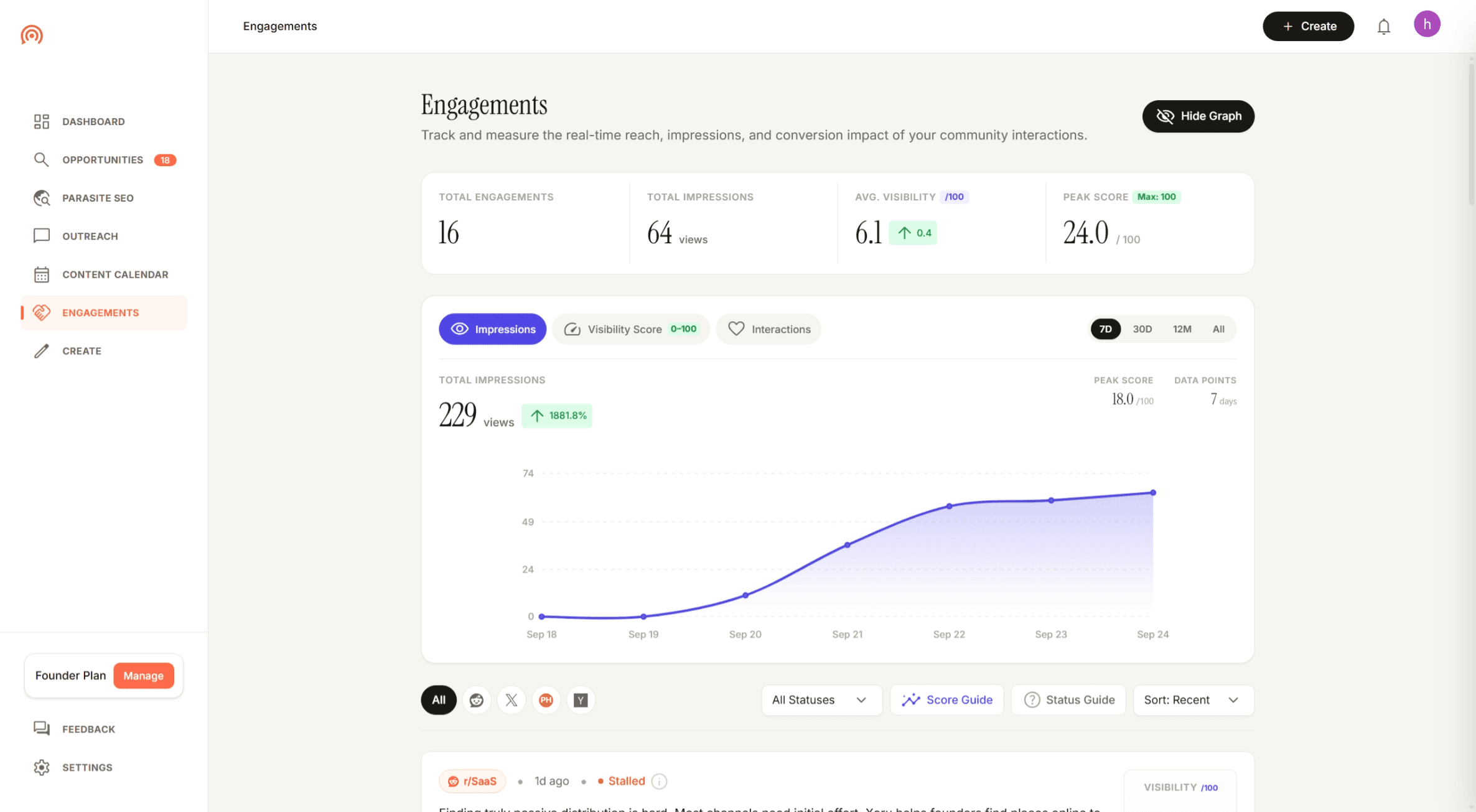This screenshot has height=812, width=1476.
Task: Hide the graph with Hide Graph toggle
Action: [x=1198, y=116]
